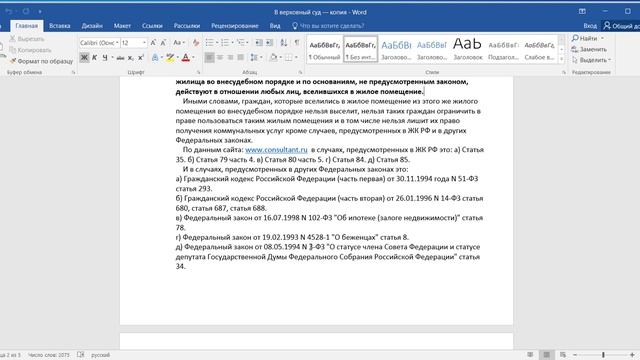Align text right

(x=230, y=58)
